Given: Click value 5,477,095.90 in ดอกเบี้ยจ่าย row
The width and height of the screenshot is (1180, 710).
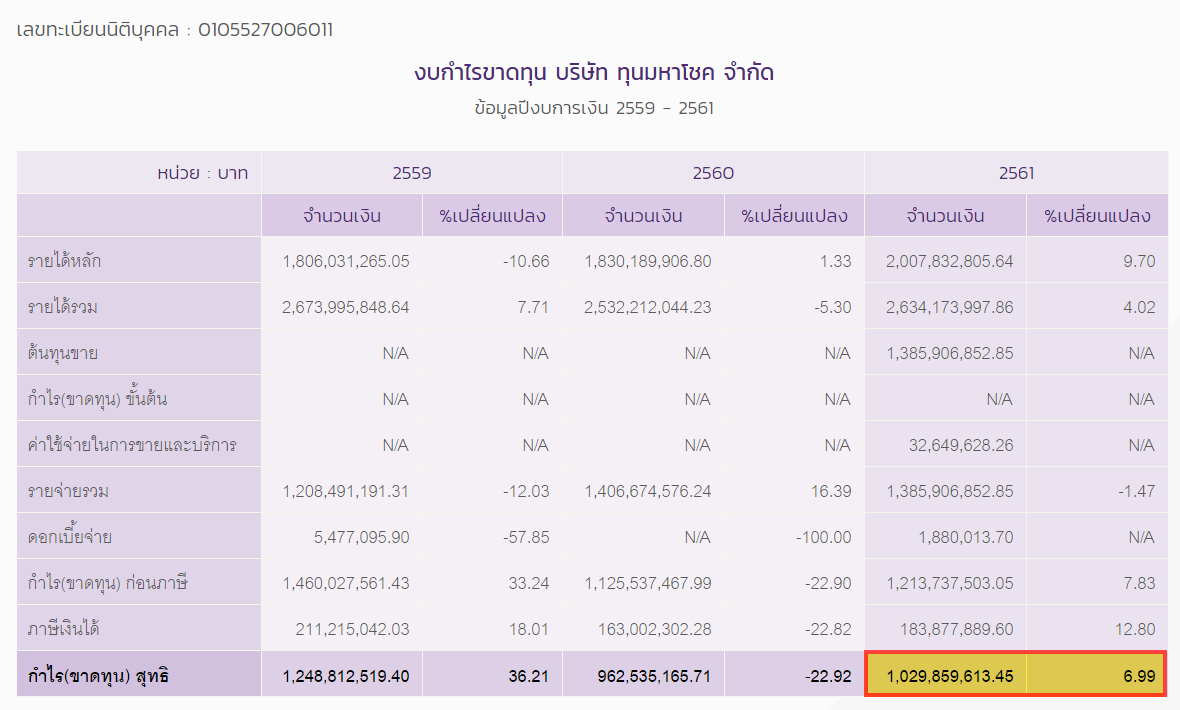Looking at the screenshot, I should pyautogui.click(x=361, y=537).
